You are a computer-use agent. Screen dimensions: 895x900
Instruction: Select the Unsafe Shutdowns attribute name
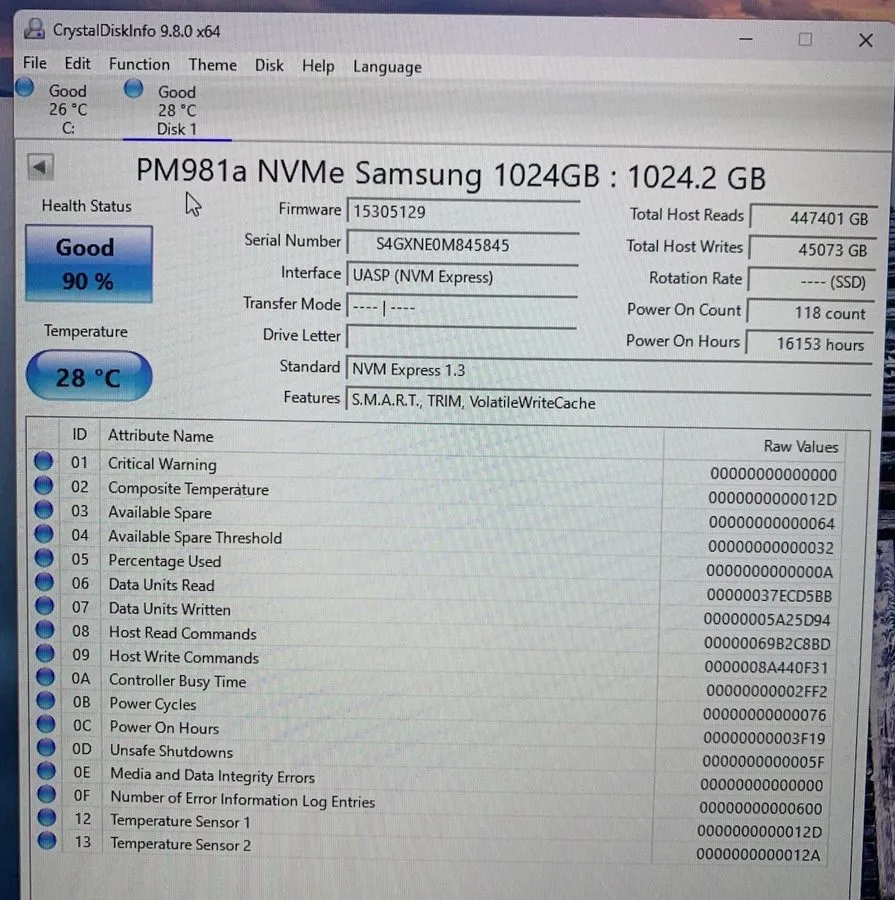(x=172, y=751)
